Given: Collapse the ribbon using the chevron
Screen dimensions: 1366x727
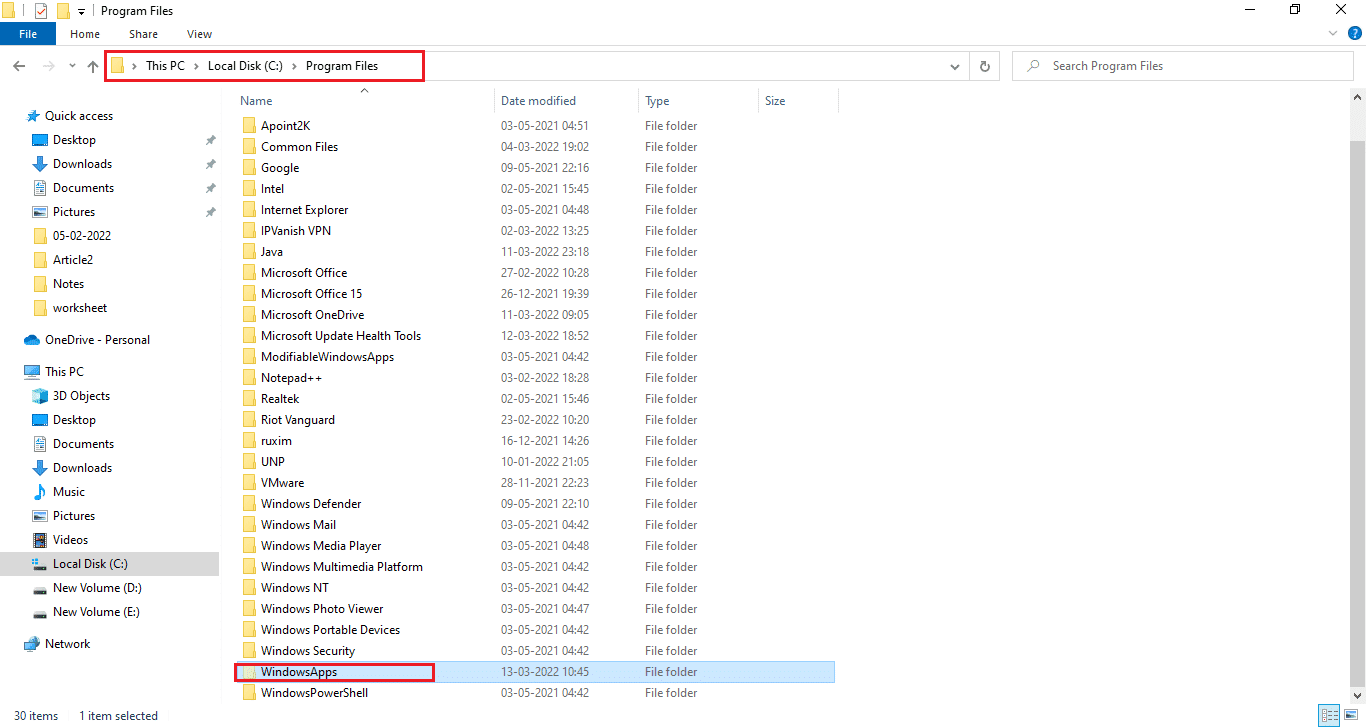Looking at the screenshot, I should [1332, 33].
